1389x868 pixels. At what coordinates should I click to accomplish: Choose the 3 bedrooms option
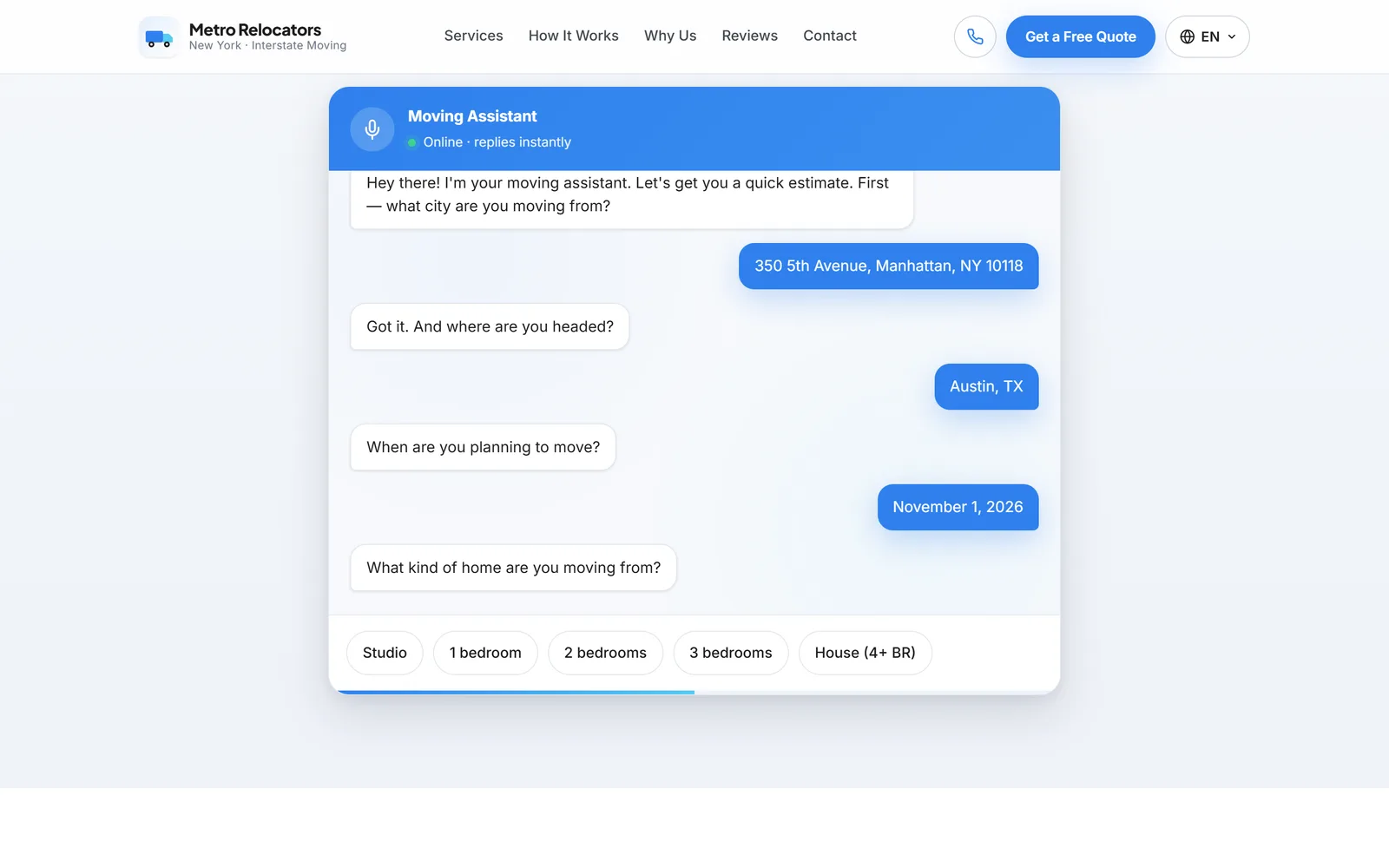[x=731, y=653]
